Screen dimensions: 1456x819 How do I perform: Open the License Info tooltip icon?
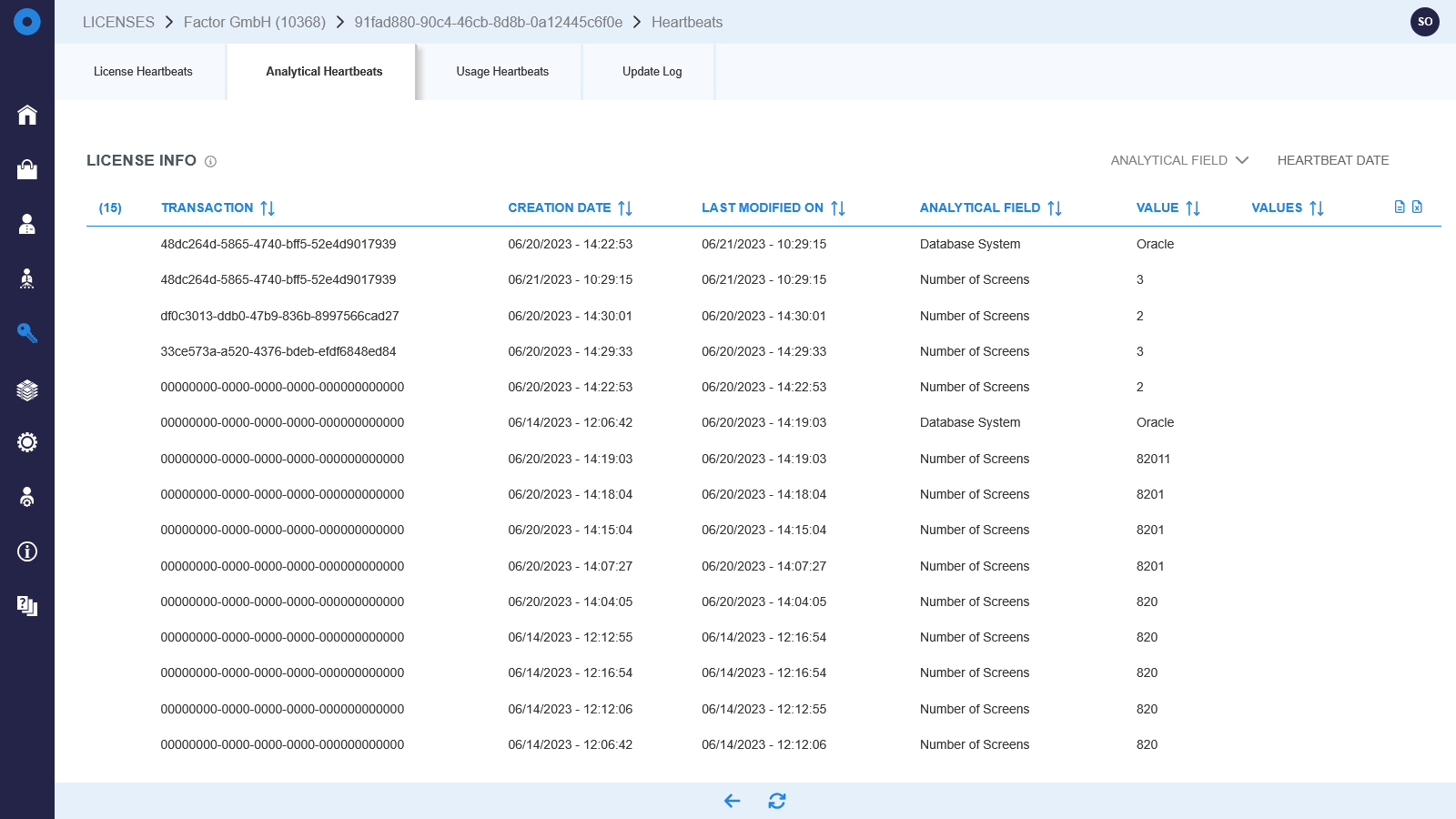[210, 161]
